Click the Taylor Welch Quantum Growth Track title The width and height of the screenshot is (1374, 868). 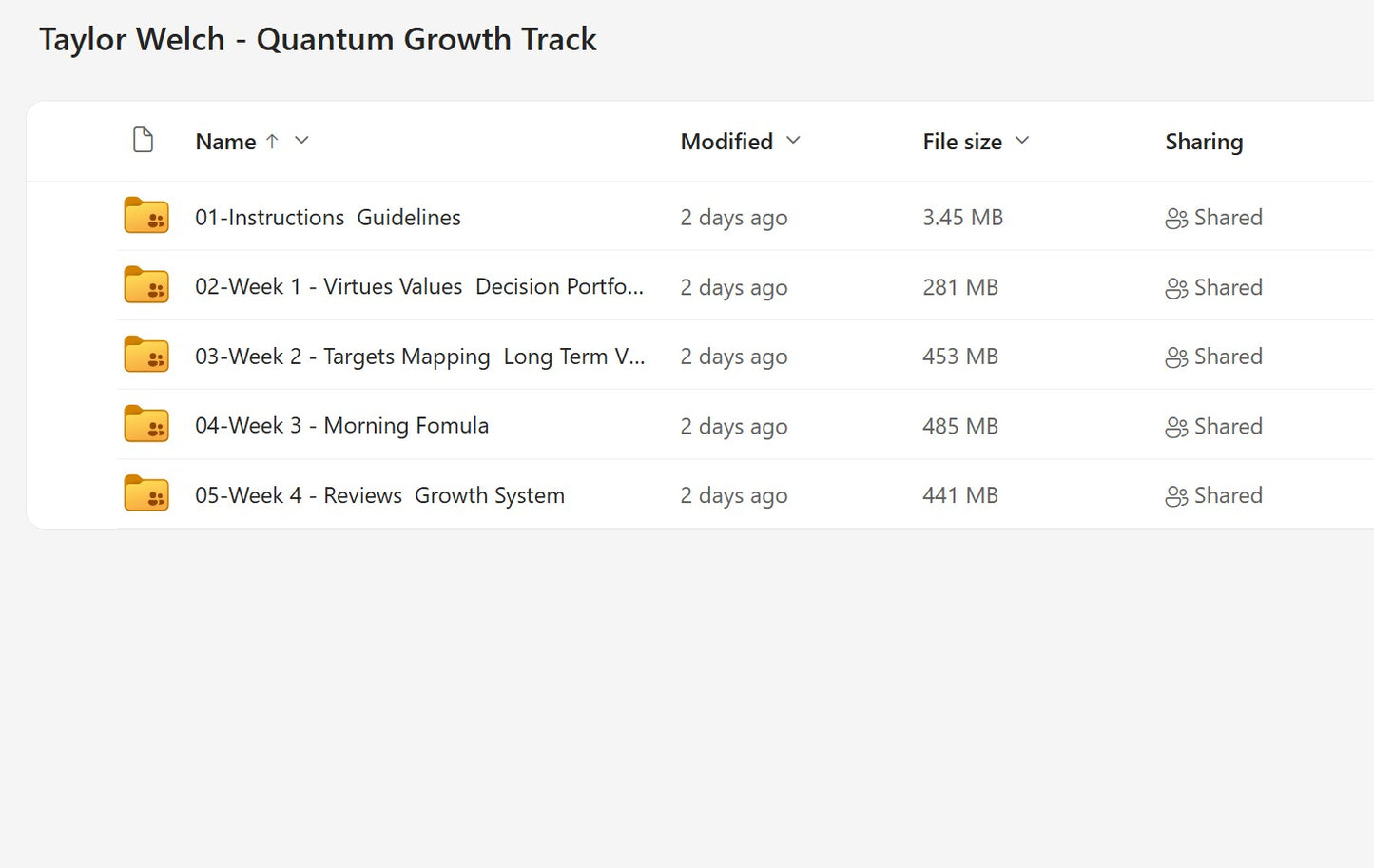(x=317, y=39)
